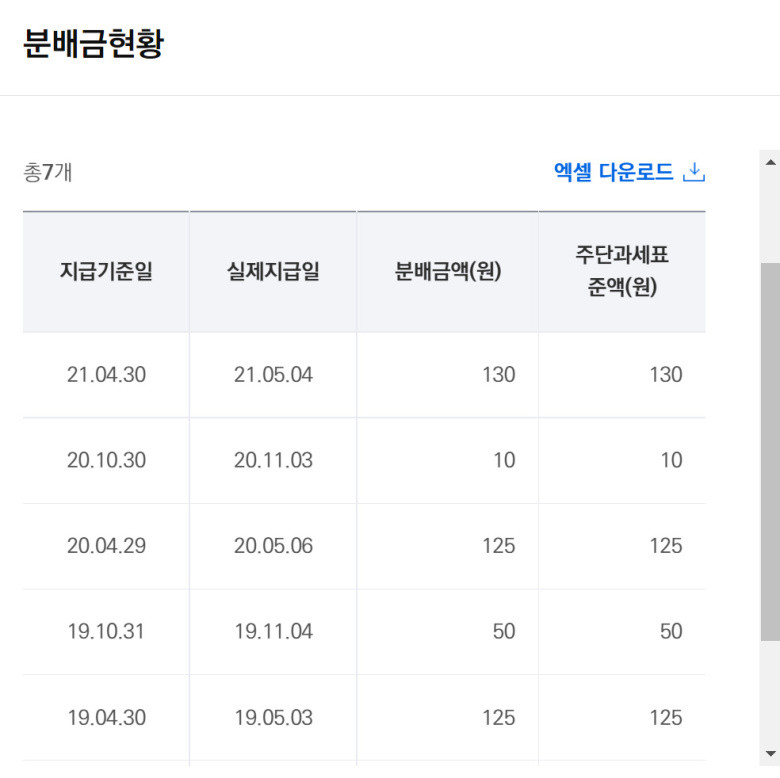Click the 총7개 count label
Viewport: 780px width, 778px height.
coord(48,173)
